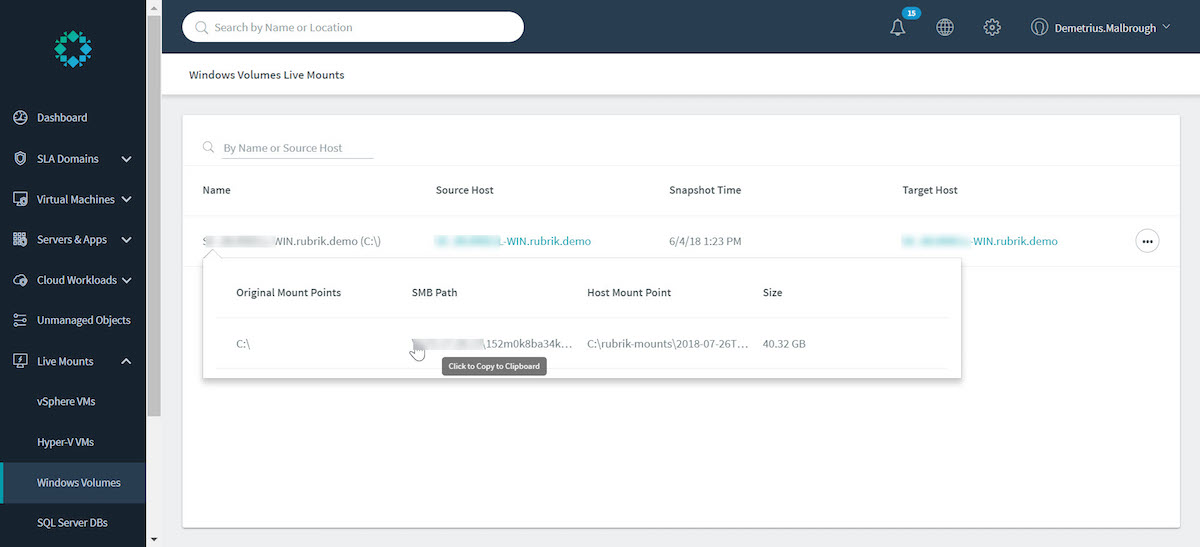1200x547 pixels.
Task: Click the Servers & Apps grid icon
Action: [x=20, y=240]
